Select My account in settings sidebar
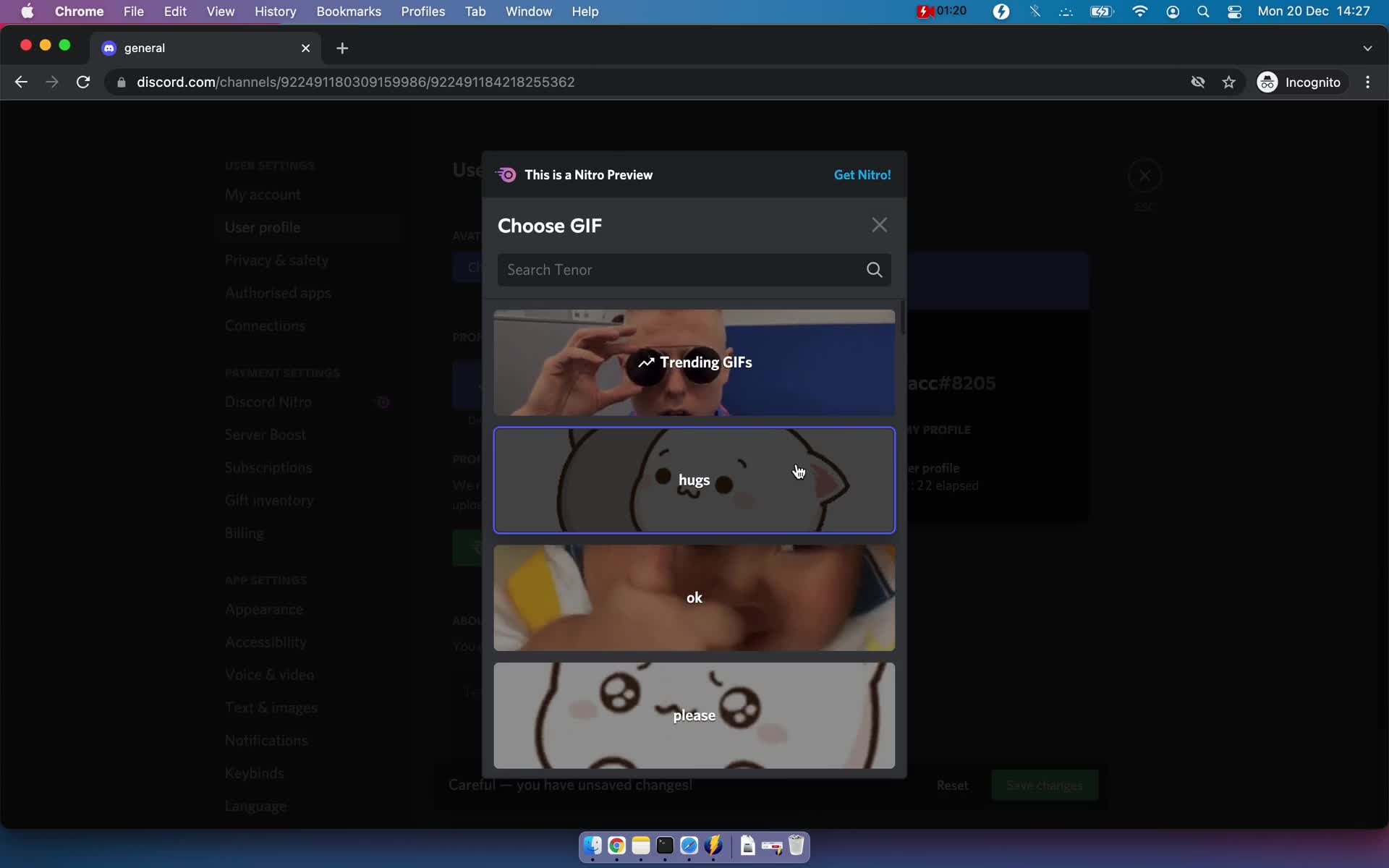The height and width of the screenshot is (868, 1389). [x=263, y=195]
